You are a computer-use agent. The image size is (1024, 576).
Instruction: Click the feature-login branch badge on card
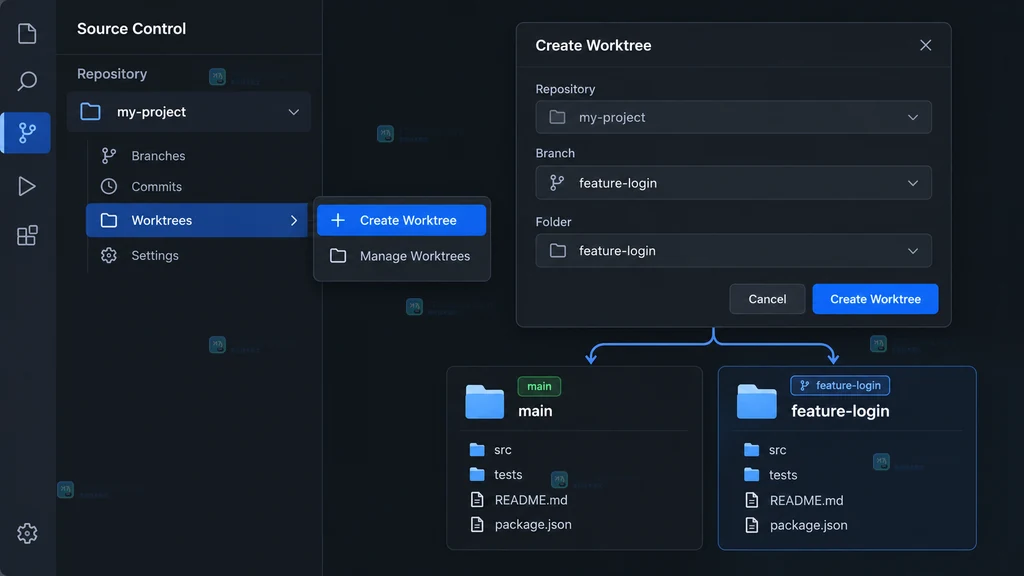point(840,385)
